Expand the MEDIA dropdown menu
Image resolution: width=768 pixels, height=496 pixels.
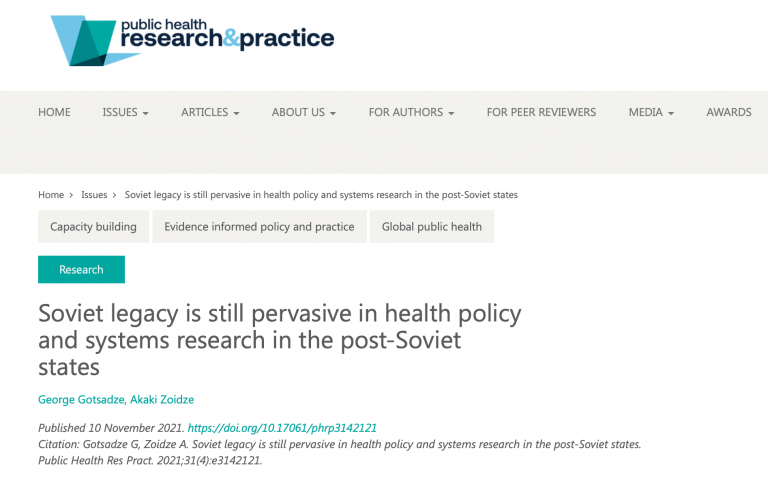tap(651, 112)
